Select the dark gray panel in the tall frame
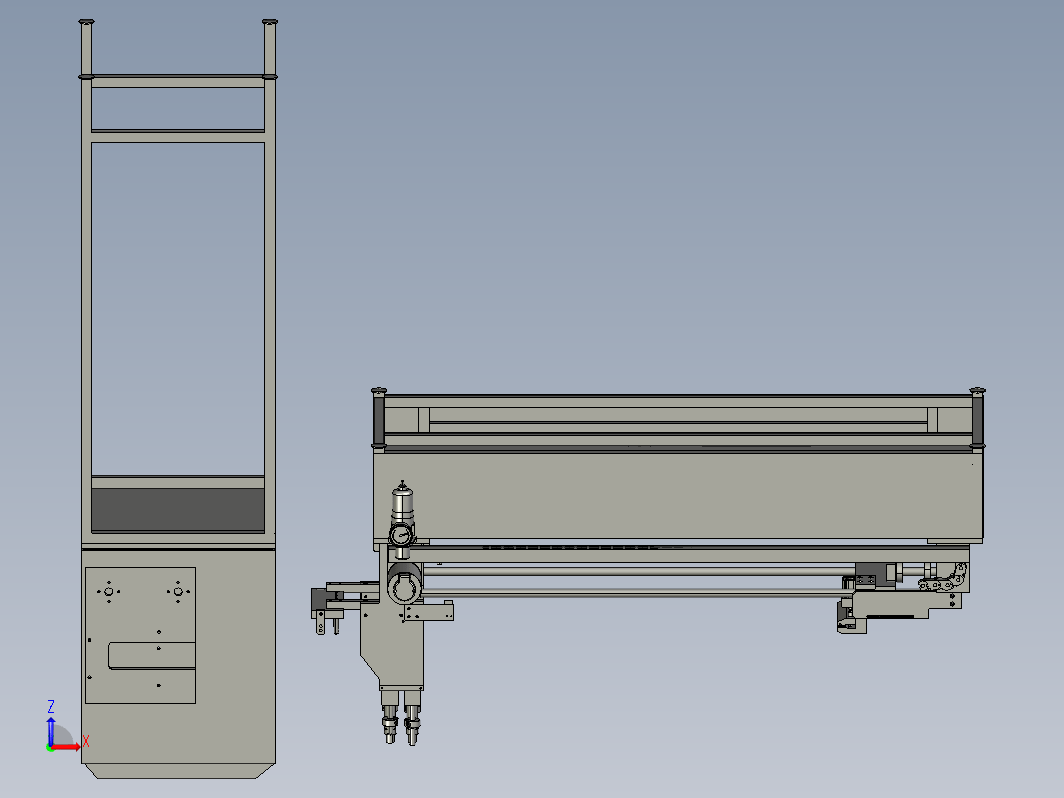This screenshot has height=798, width=1064. [x=178, y=510]
